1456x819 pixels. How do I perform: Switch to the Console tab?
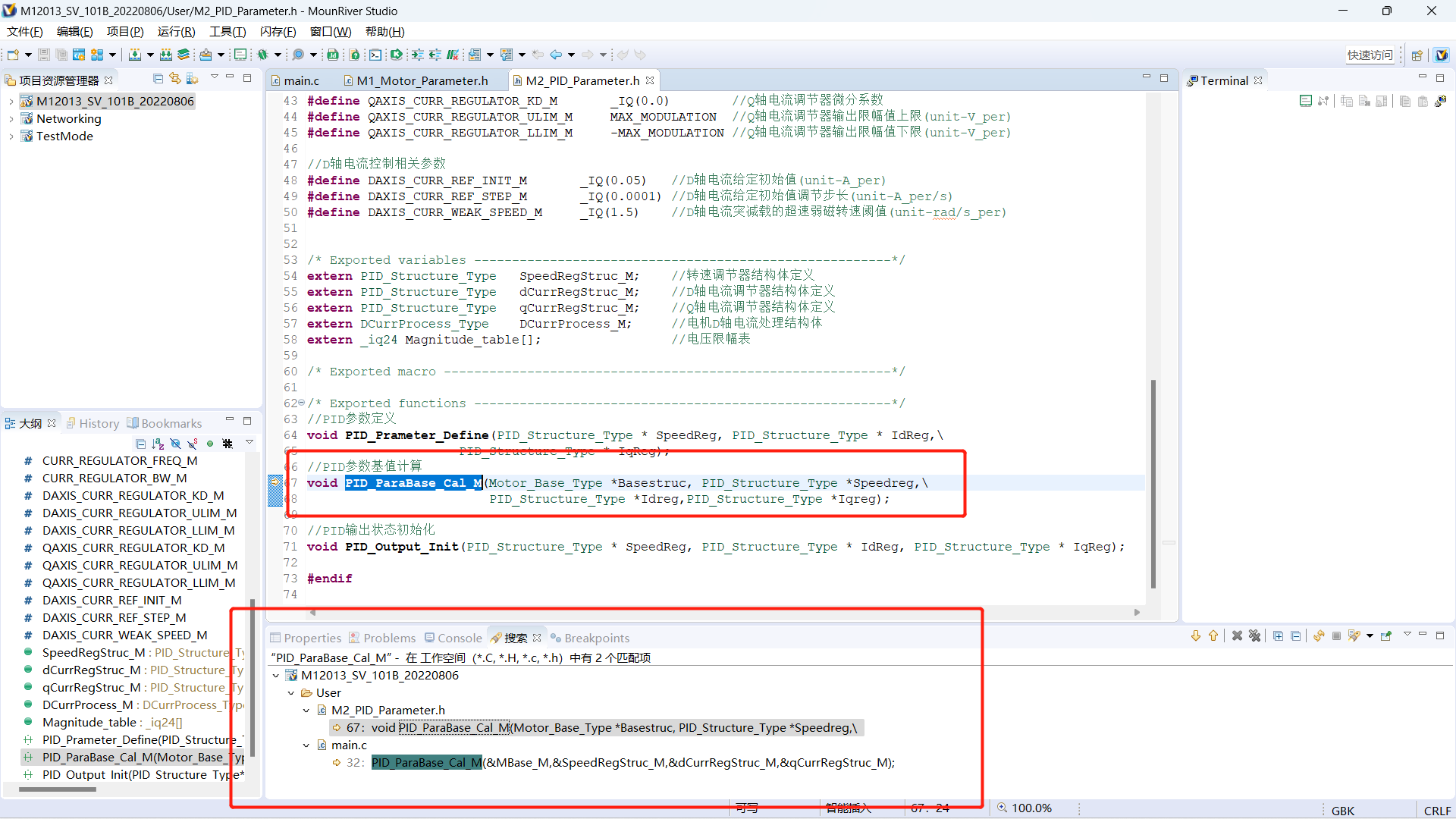(x=453, y=638)
